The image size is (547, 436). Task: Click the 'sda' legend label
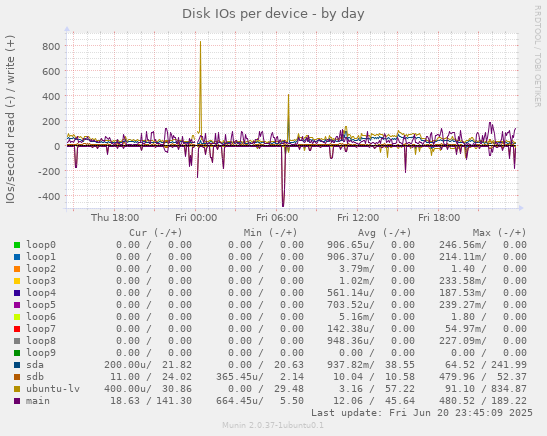click(x=35, y=365)
